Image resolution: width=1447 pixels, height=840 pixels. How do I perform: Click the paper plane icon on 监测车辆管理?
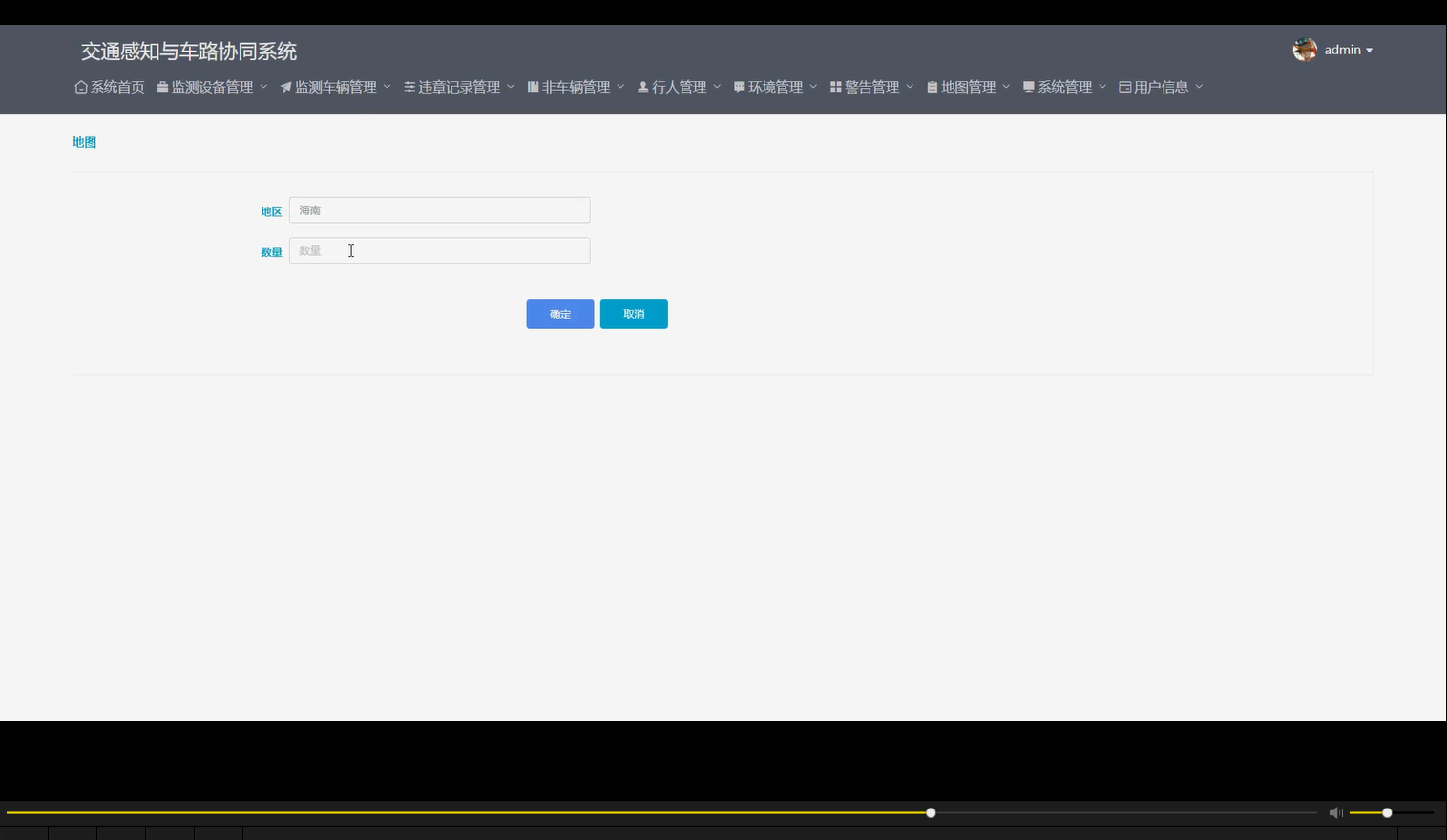click(285, 86)
